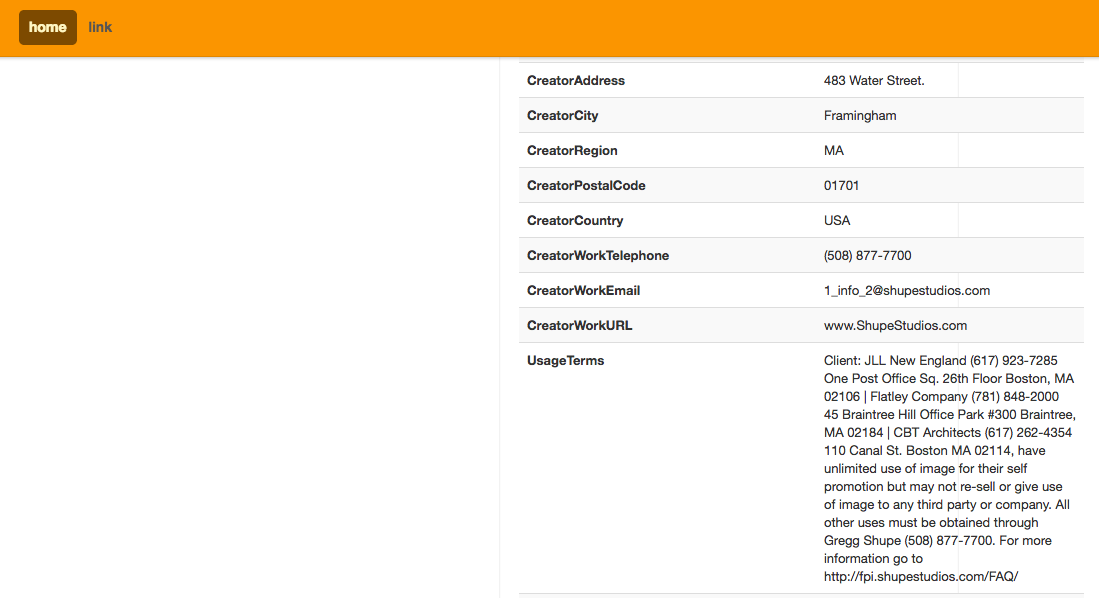Select the phone number (508) 877-7700 beside CreatorWorkTelephone
This screenshot has width=1099, height=598.
pos(868,256)
